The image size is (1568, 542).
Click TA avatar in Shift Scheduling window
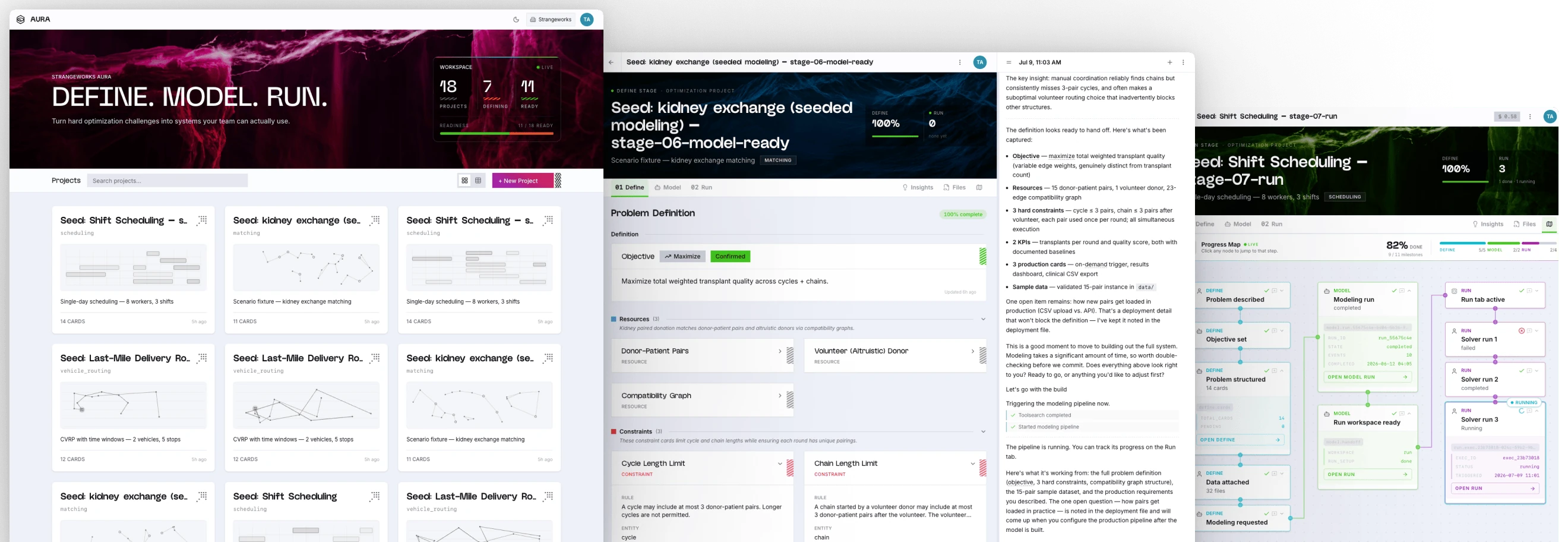coord(1550,116)
